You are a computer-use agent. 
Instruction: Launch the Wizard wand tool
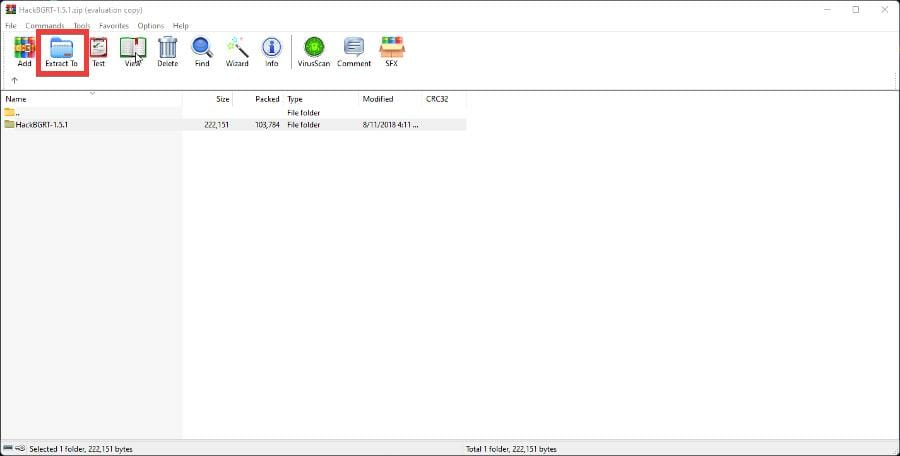point(237,47)
